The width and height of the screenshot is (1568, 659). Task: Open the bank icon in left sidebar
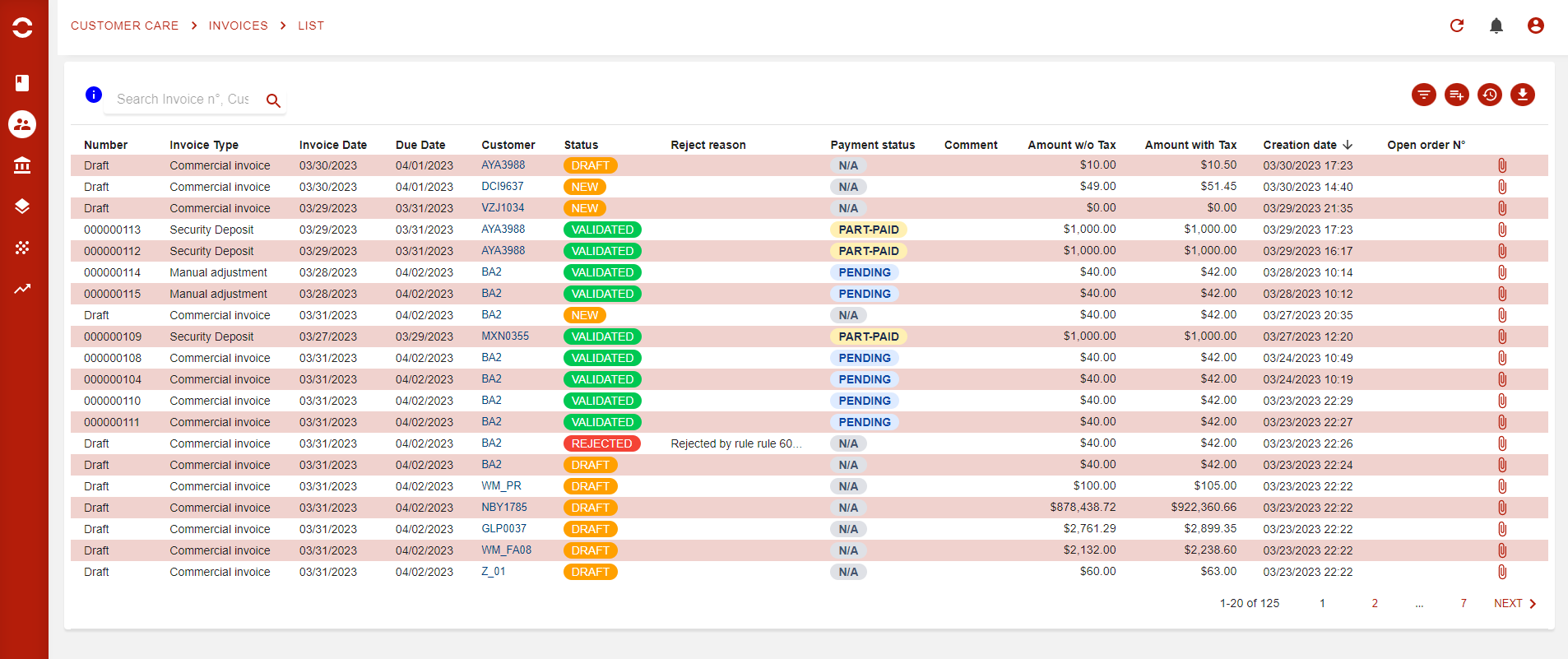[22, 165]
